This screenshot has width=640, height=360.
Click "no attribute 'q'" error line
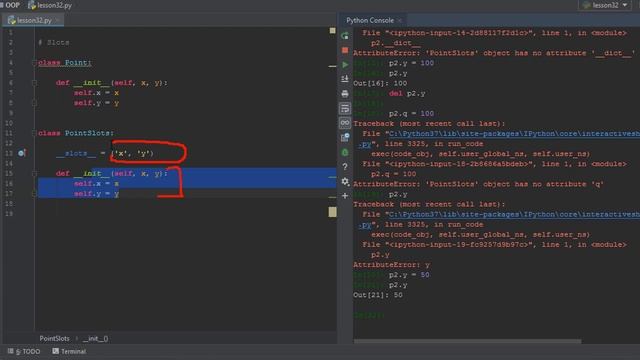tap(478, 184)
